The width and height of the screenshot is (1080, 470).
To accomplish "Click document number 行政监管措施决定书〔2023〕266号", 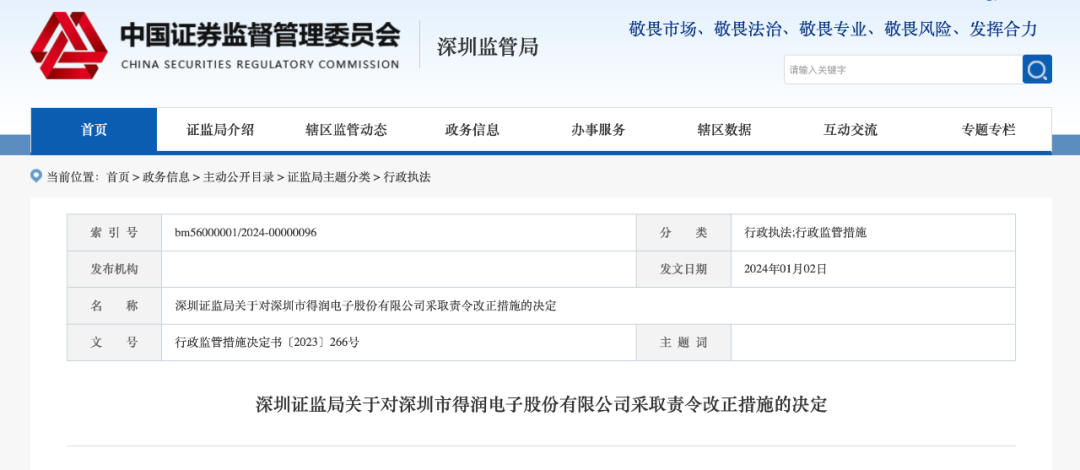I will 267,343.
